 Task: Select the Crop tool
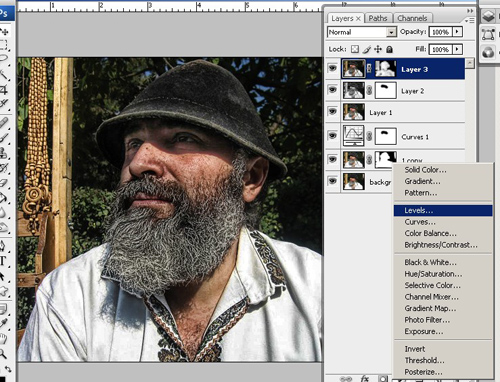[x=4, y=89]
